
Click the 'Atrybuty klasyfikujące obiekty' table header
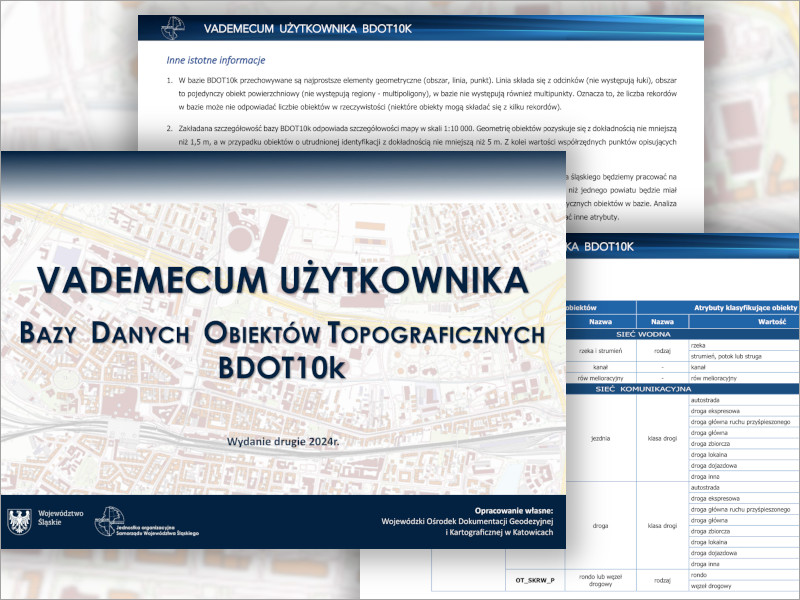(745, 308)
